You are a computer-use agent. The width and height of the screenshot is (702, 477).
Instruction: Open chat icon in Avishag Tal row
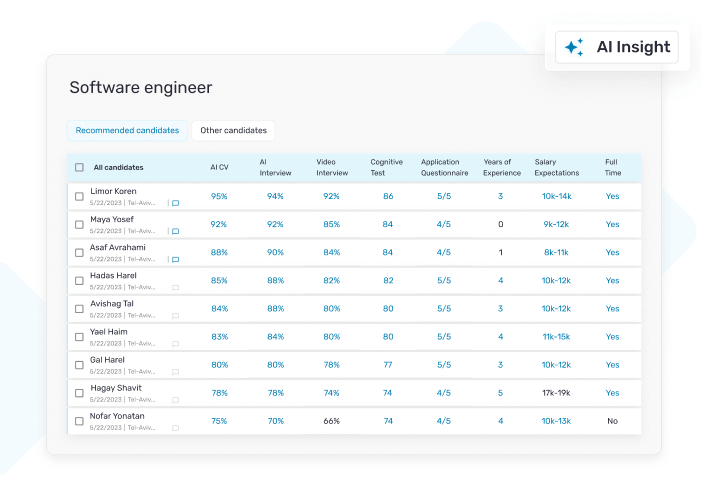pyautogui.click(x=176, y=316)
